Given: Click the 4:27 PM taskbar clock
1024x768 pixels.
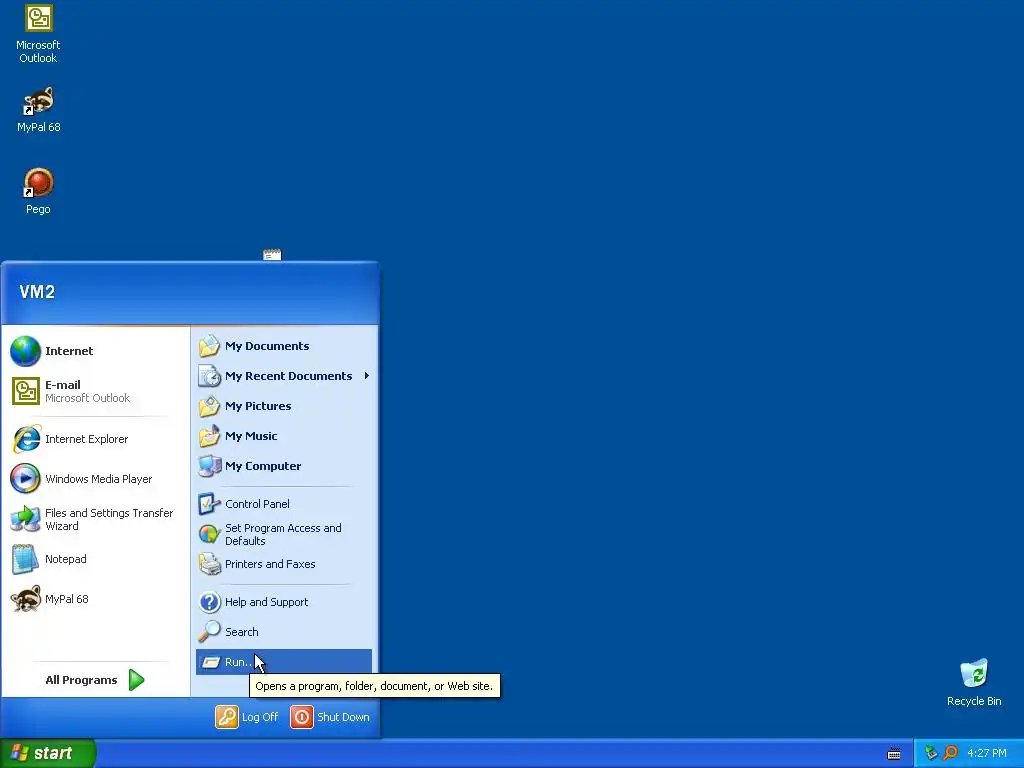Looking at the screenshot, I should coord(987,753).
